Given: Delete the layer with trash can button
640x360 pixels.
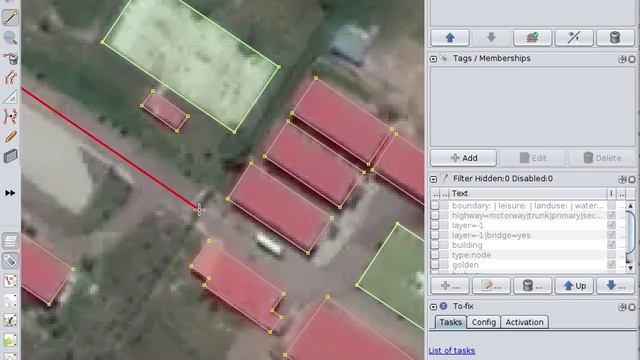Looking at the screenshot, I should point(615,38).
